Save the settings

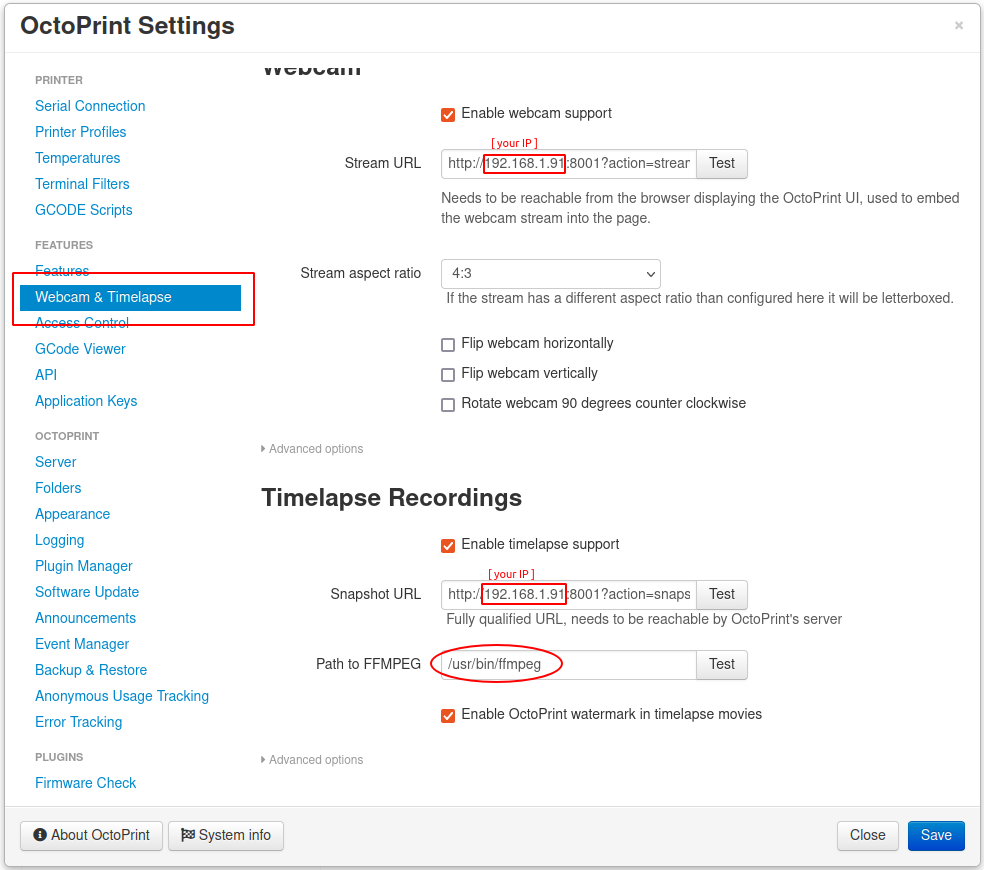936,835
